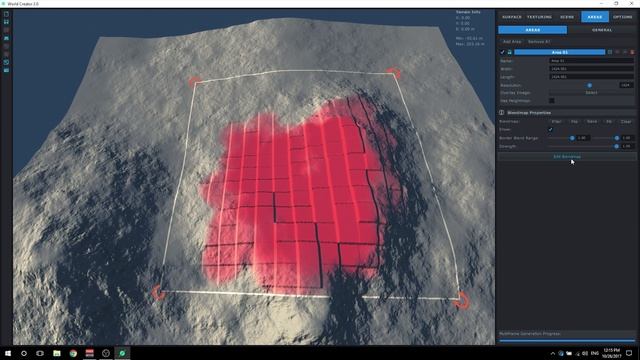The width and height of the screenshot is (640, 360).
Task: Click the bottom-left red corner rotate handle
Action: [158, 292]
